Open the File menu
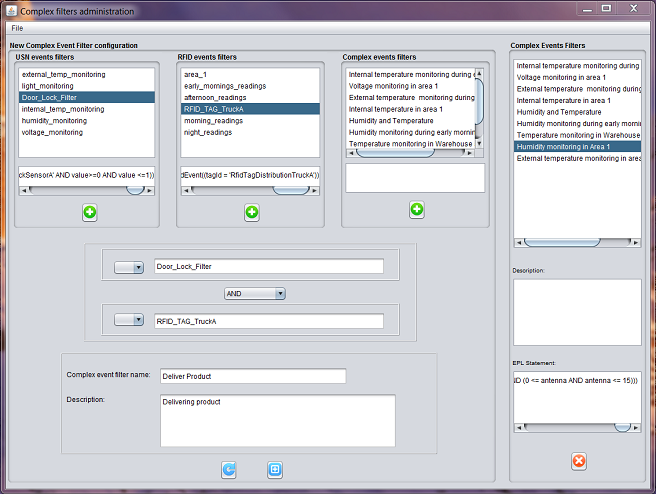Screen dimensions: 656x494 click(17, 28)
